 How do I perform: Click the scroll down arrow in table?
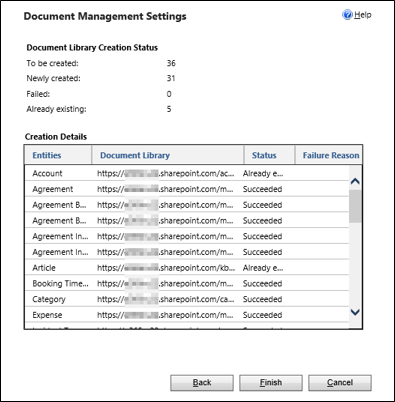355,312
